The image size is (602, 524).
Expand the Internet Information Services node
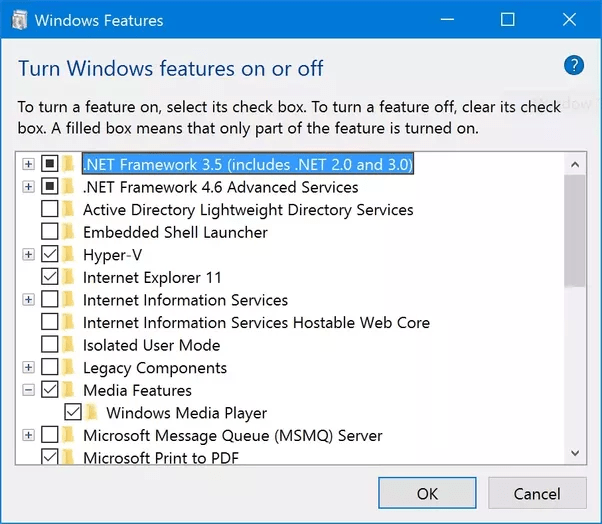tap(28, 300)
